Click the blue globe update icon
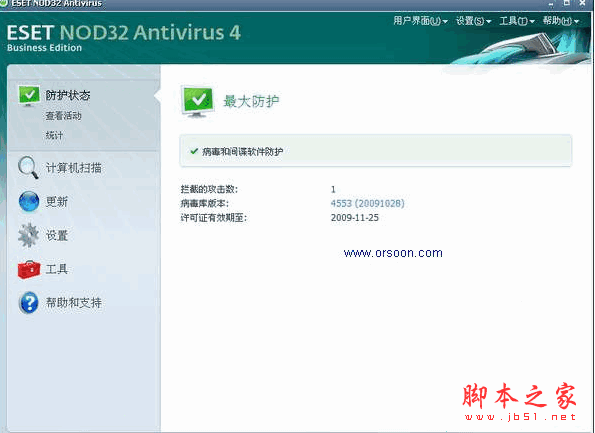This screenshot has width=595, height=433. (29, 202)
